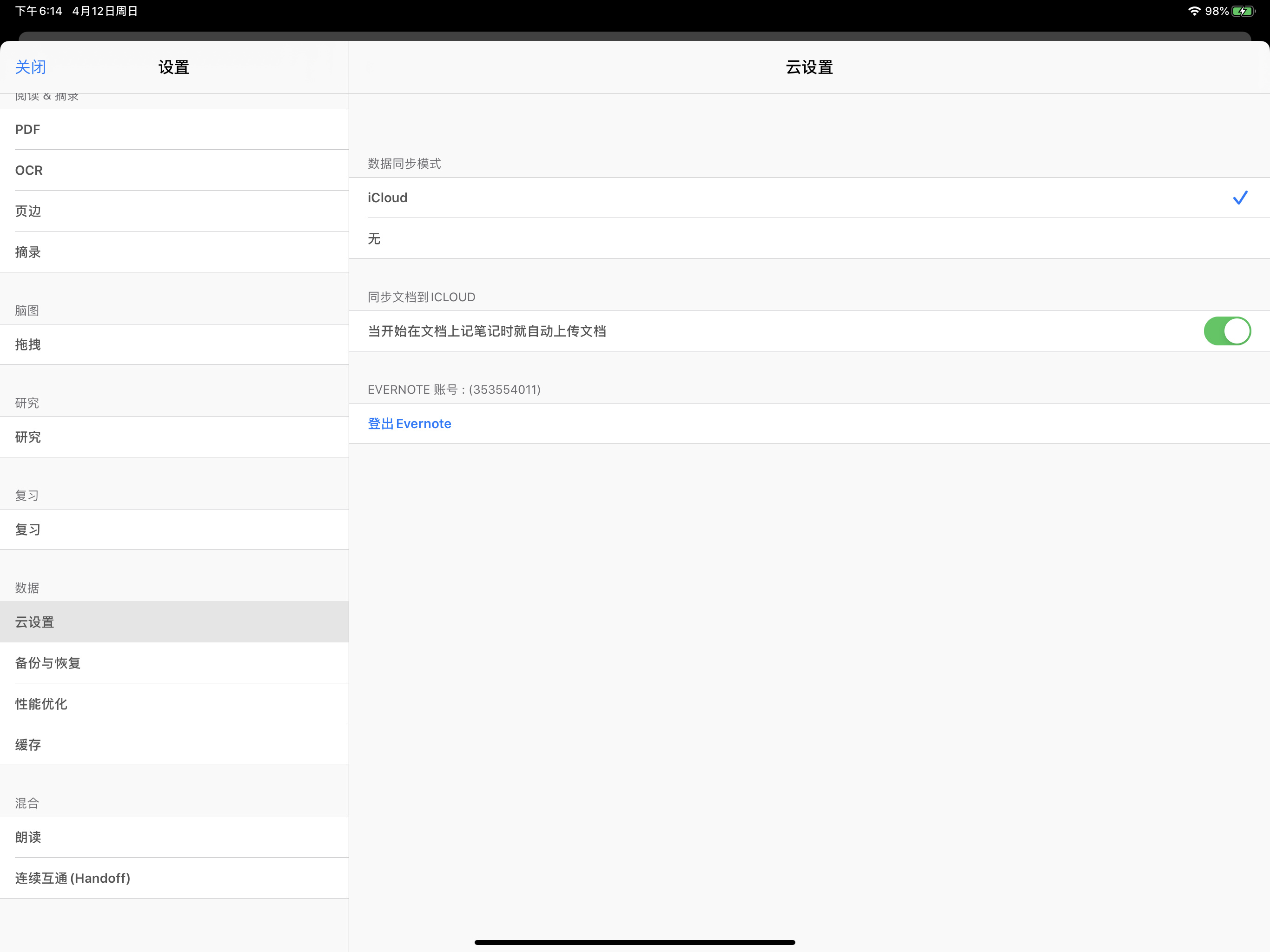This screenshot has width=1270, height=952.
Task: Open the 复习 settings row
Action: 174,529
